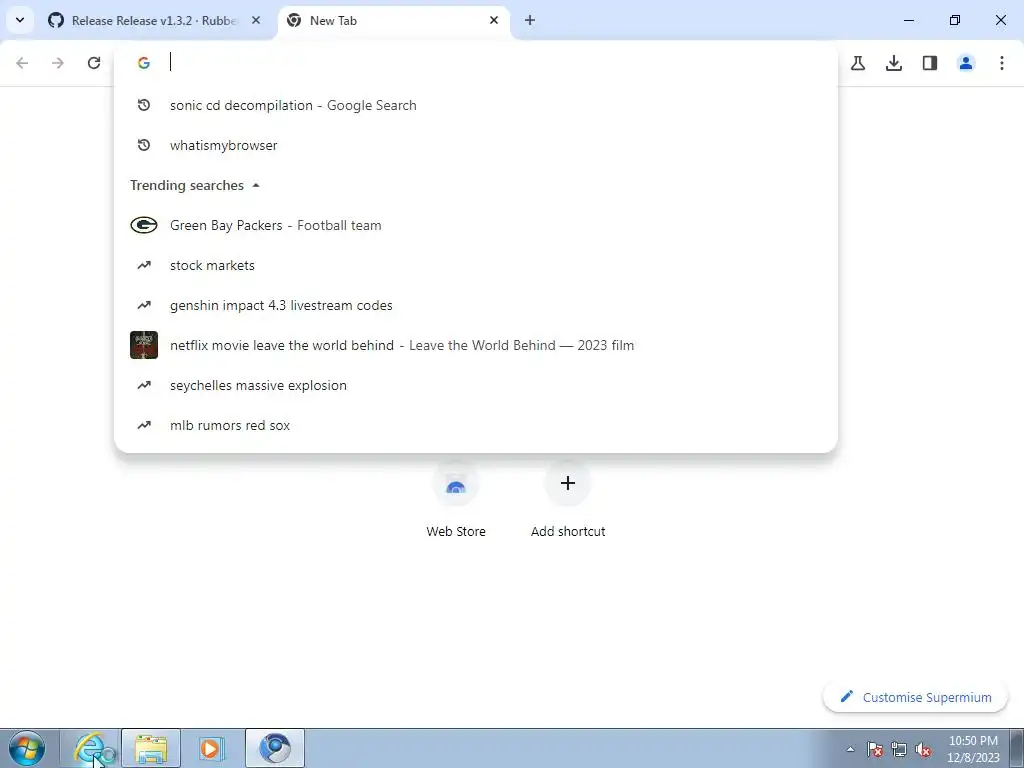Click the Show desktop button on the taskbar
1024x768 pixels.
1017,748
